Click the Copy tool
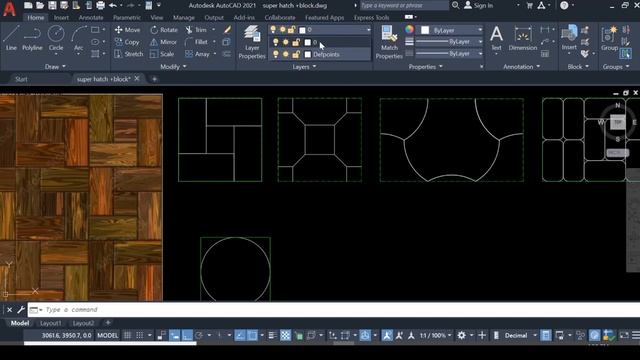Image resolution: width=640 pixels, height=360 pixels. point(127,42)
